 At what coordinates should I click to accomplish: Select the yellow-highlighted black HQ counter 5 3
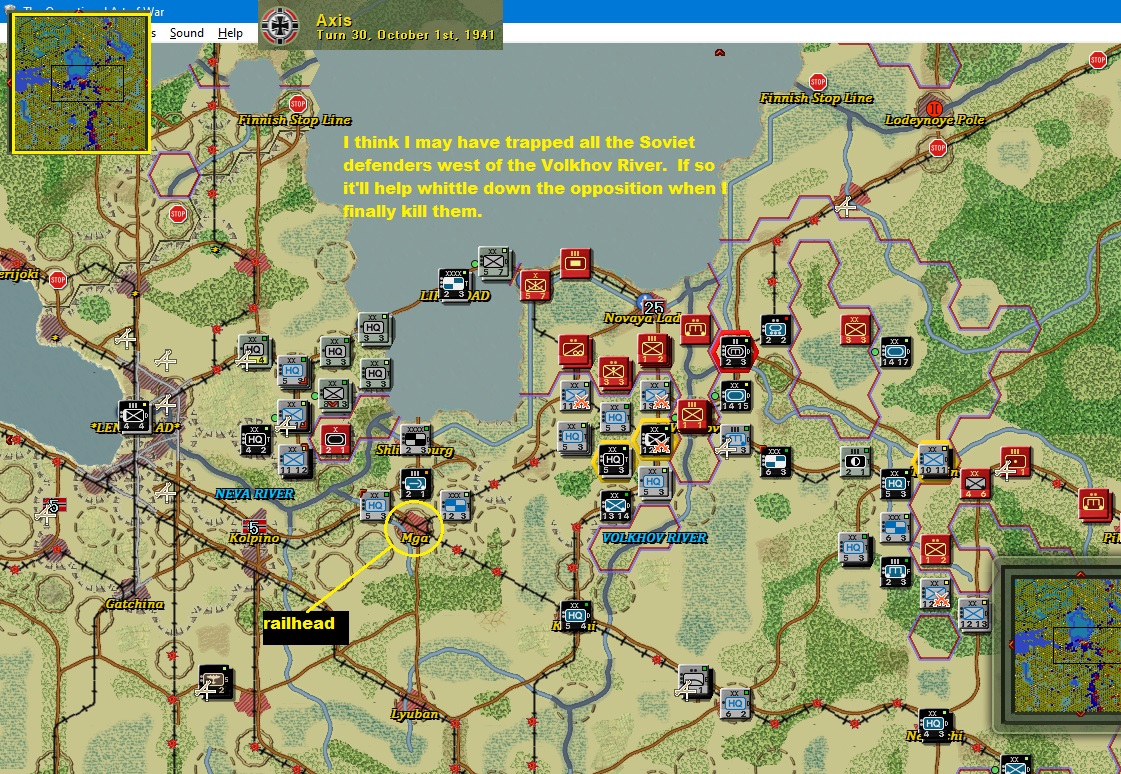pyautogui.click(x=614, y=460)
